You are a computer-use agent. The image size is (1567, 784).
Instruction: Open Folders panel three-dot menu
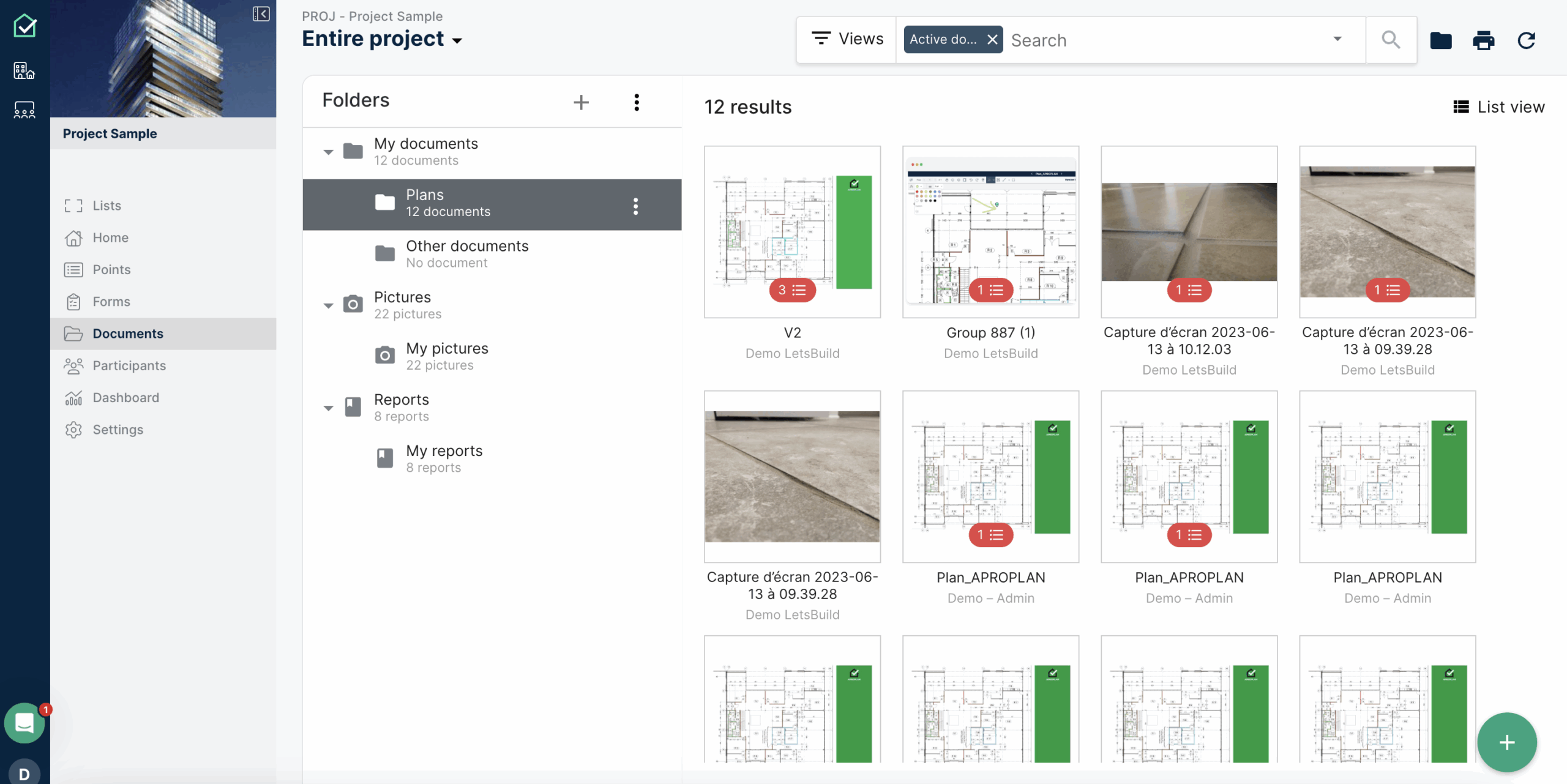tap(637, 102)
